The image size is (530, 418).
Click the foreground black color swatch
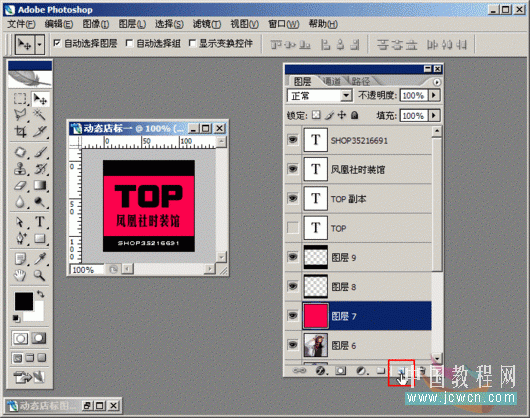[23, 301]
